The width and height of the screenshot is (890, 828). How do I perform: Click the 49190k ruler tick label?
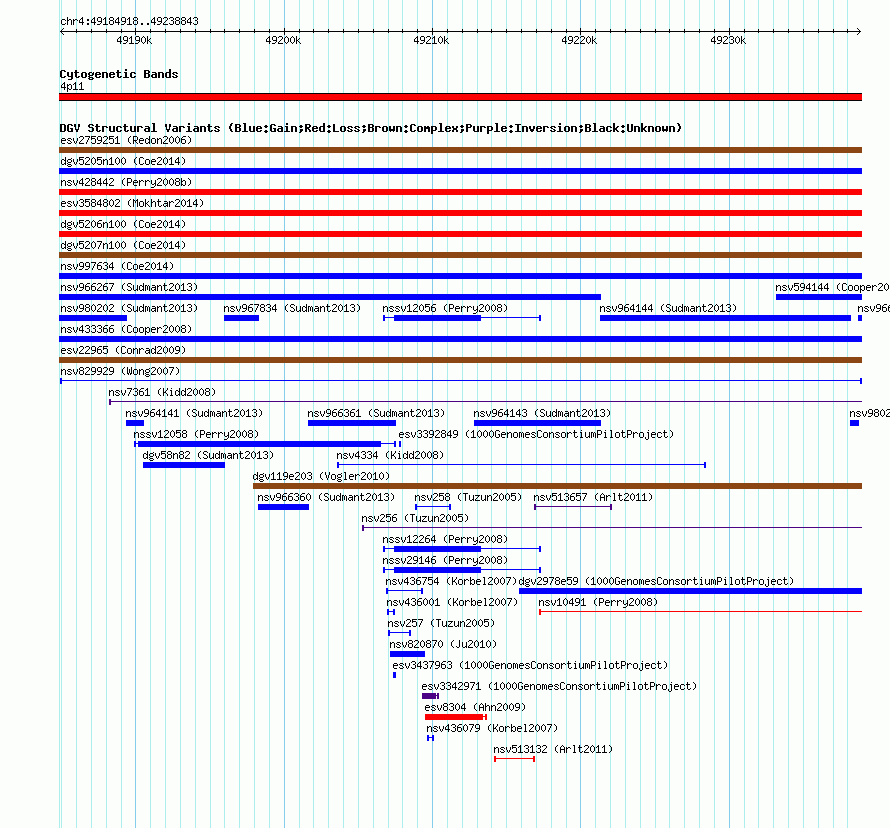point(134,40)
